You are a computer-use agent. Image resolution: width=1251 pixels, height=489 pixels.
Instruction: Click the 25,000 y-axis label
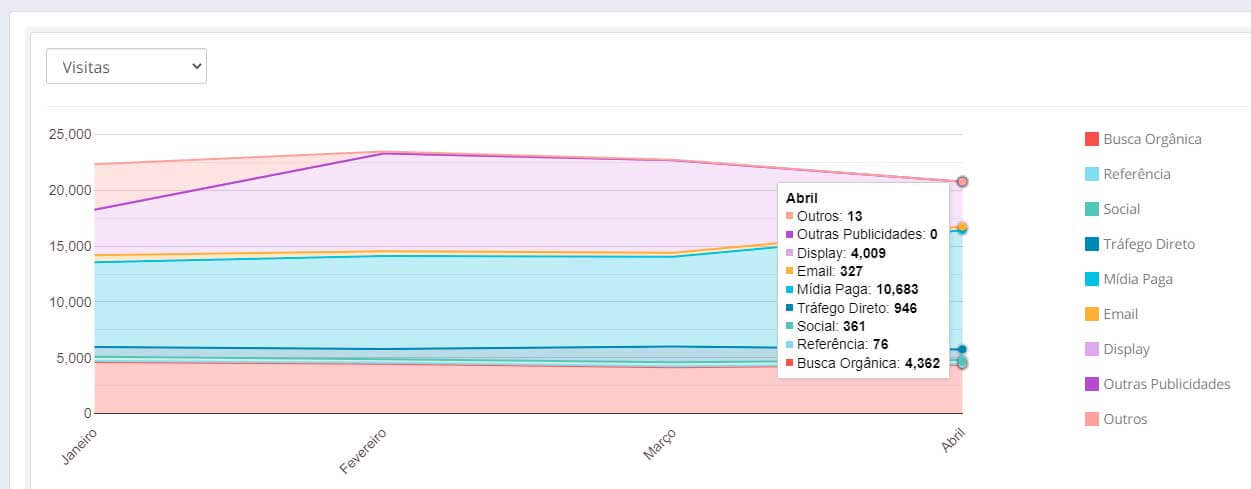pos(70,134)
